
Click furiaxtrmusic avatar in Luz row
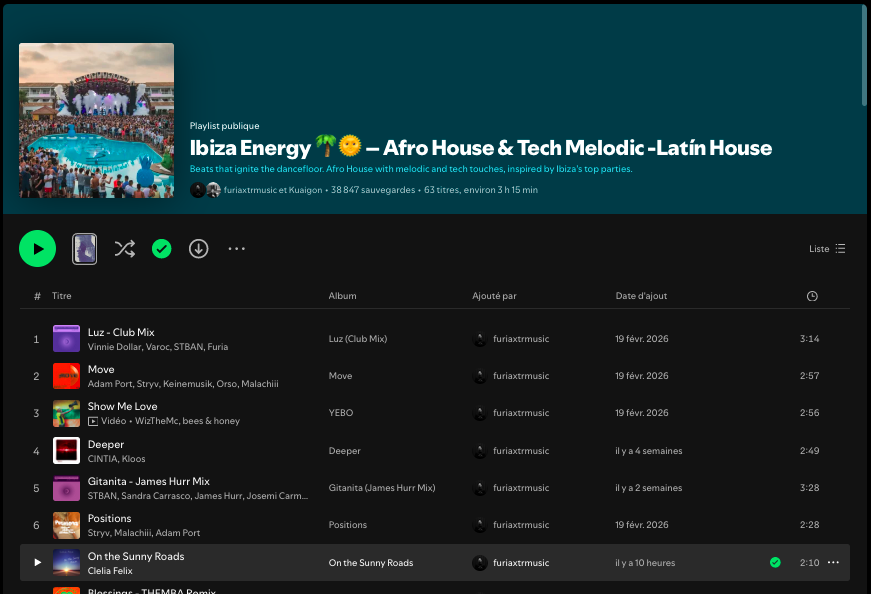pos(479,339)
